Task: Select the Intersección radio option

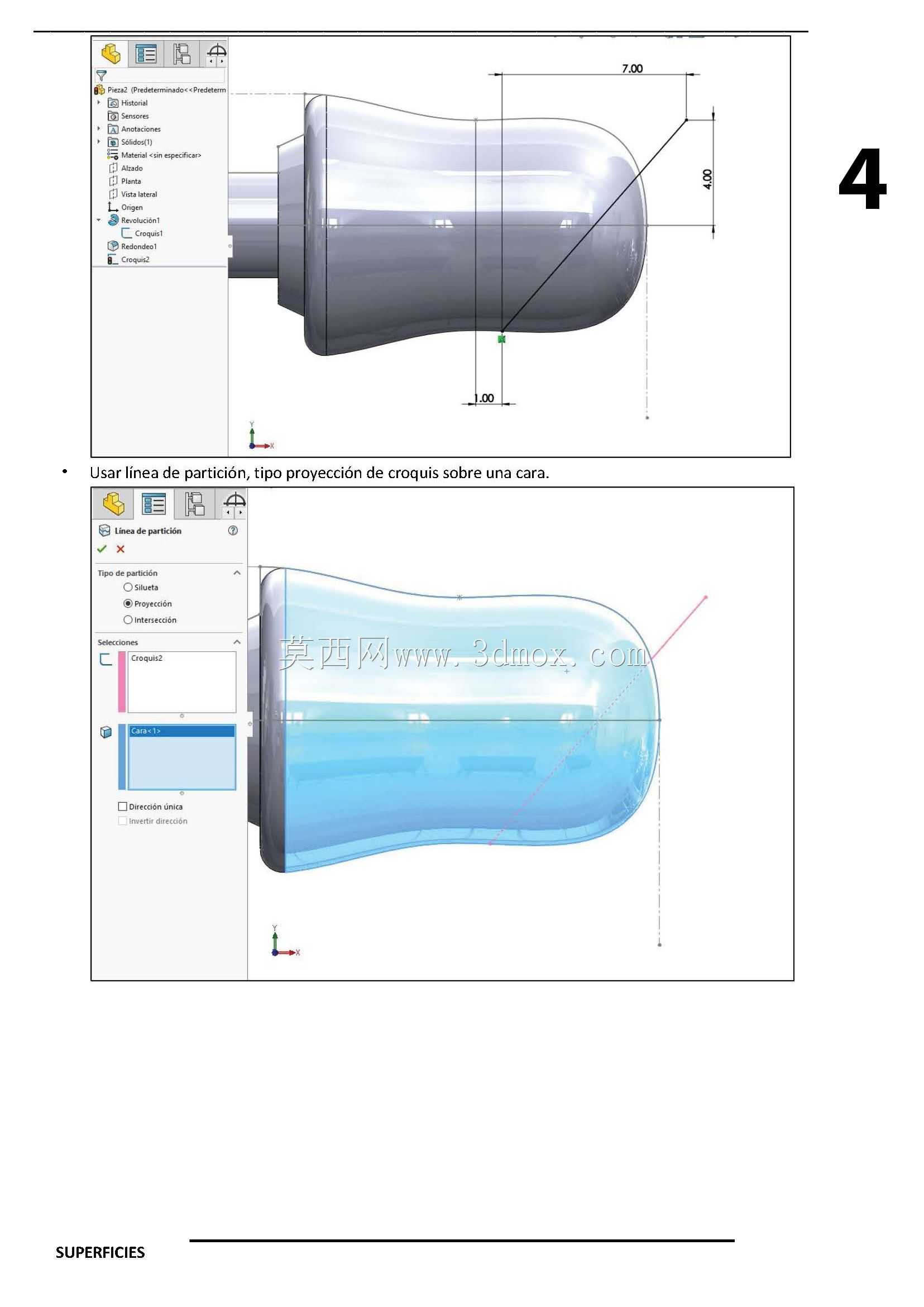Action: point(128,620)
